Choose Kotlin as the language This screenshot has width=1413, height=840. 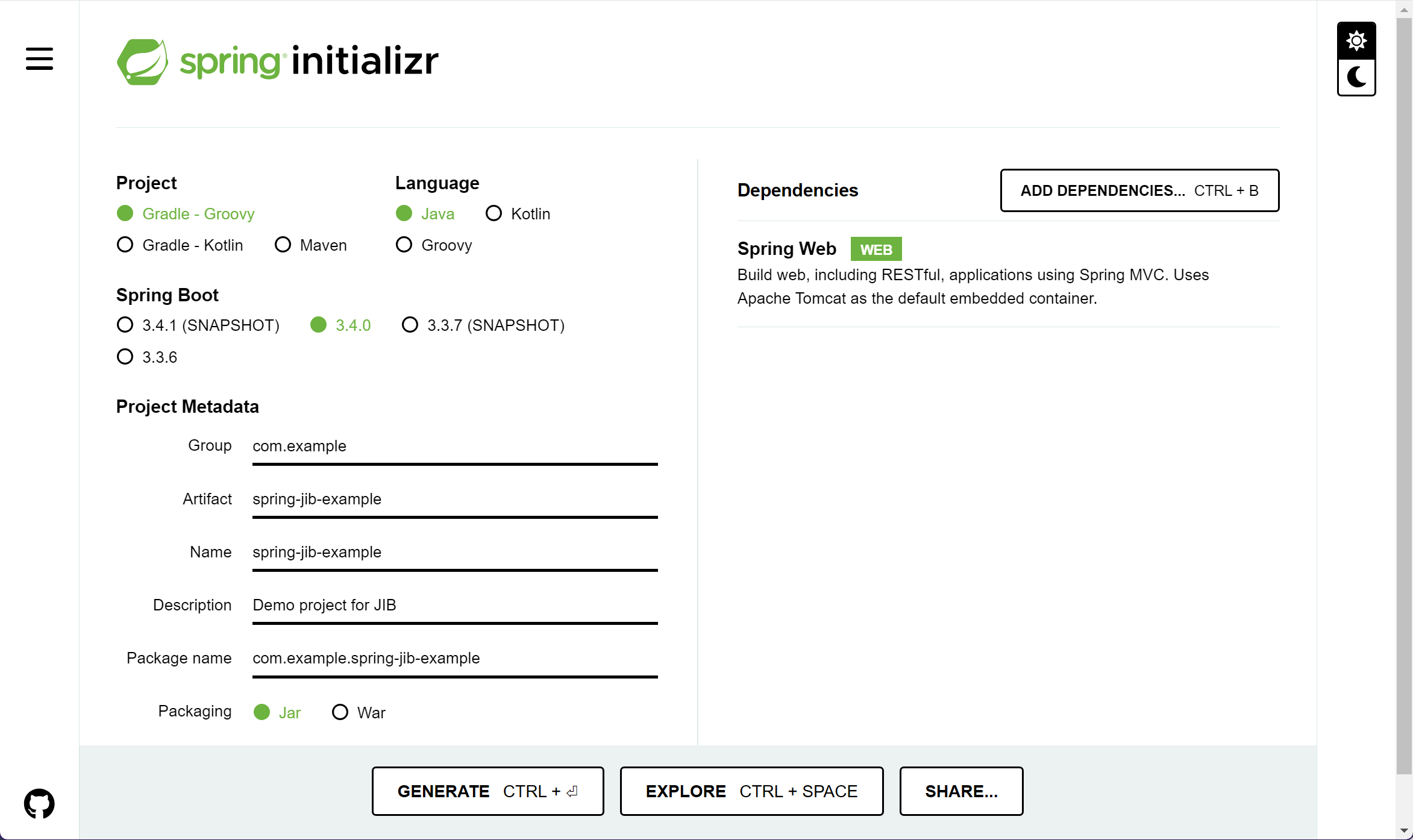518,214
